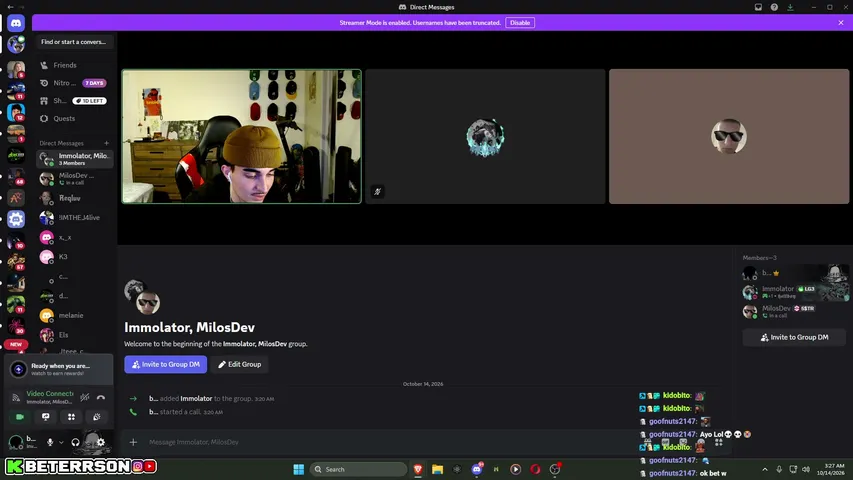Open Els direct message
The image size is (853, 480).
pyautogui.click(x=75, y=335)
